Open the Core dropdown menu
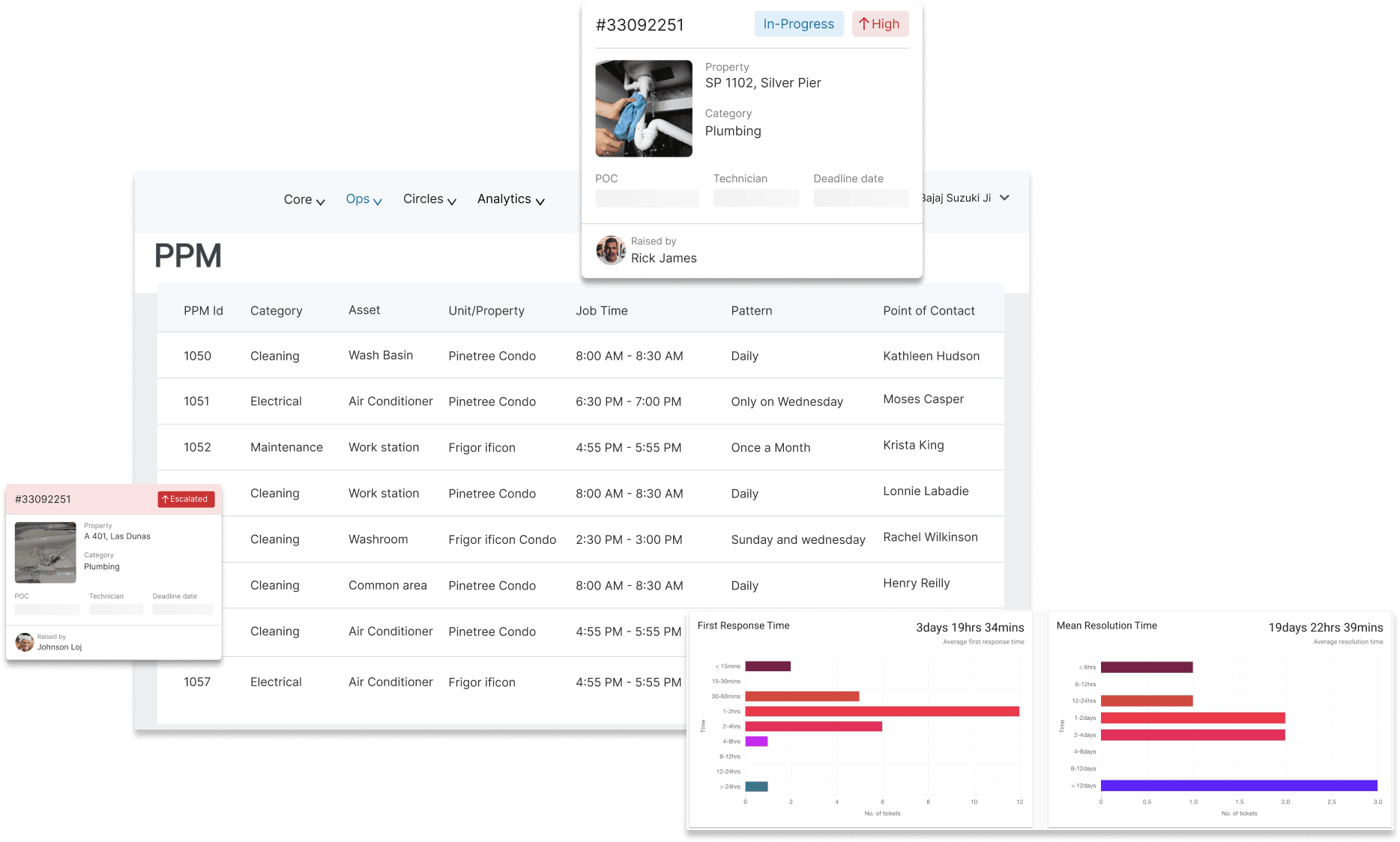Screen dimensions: 1400x842 click(x=304, y=199)
